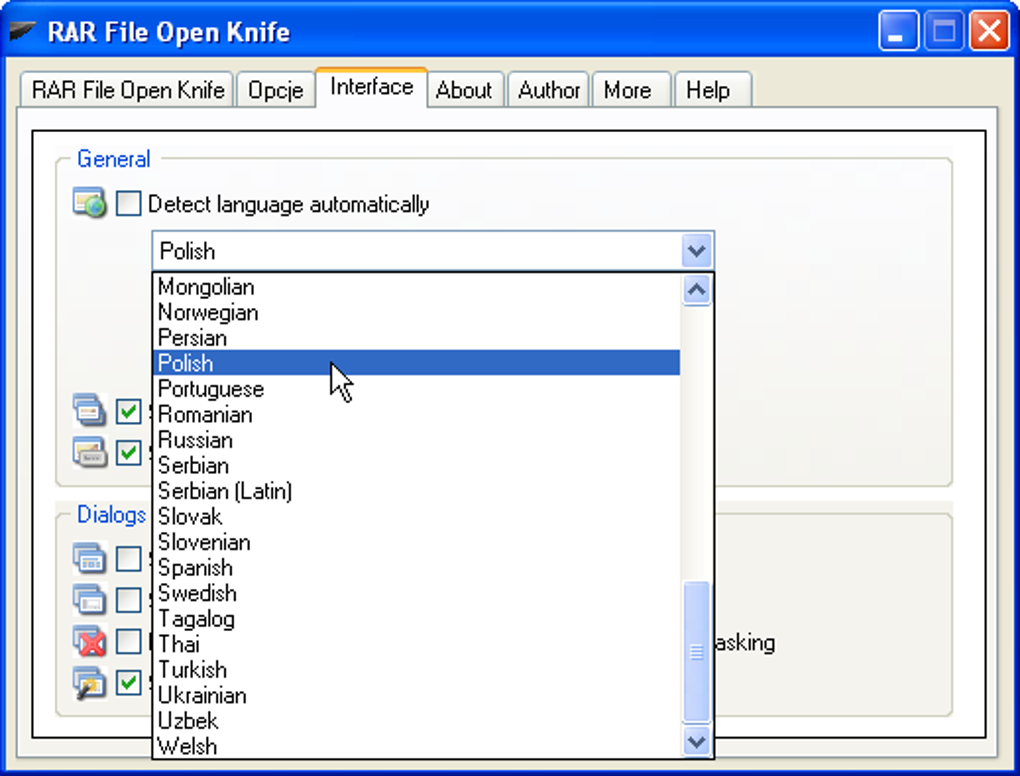Close the RAR File Open Knife window

[989, 31]
